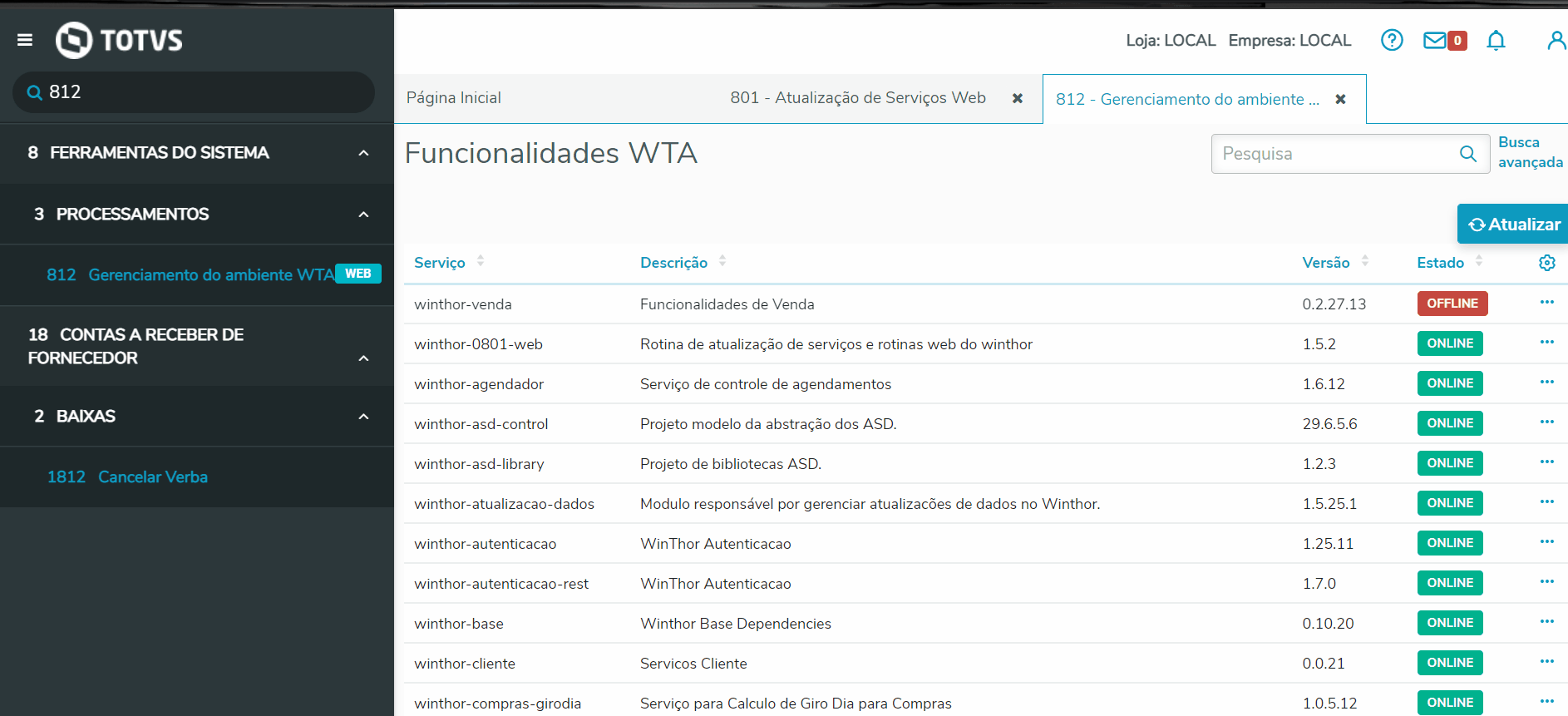Open the help question mark icon

tap(1392, 40)
